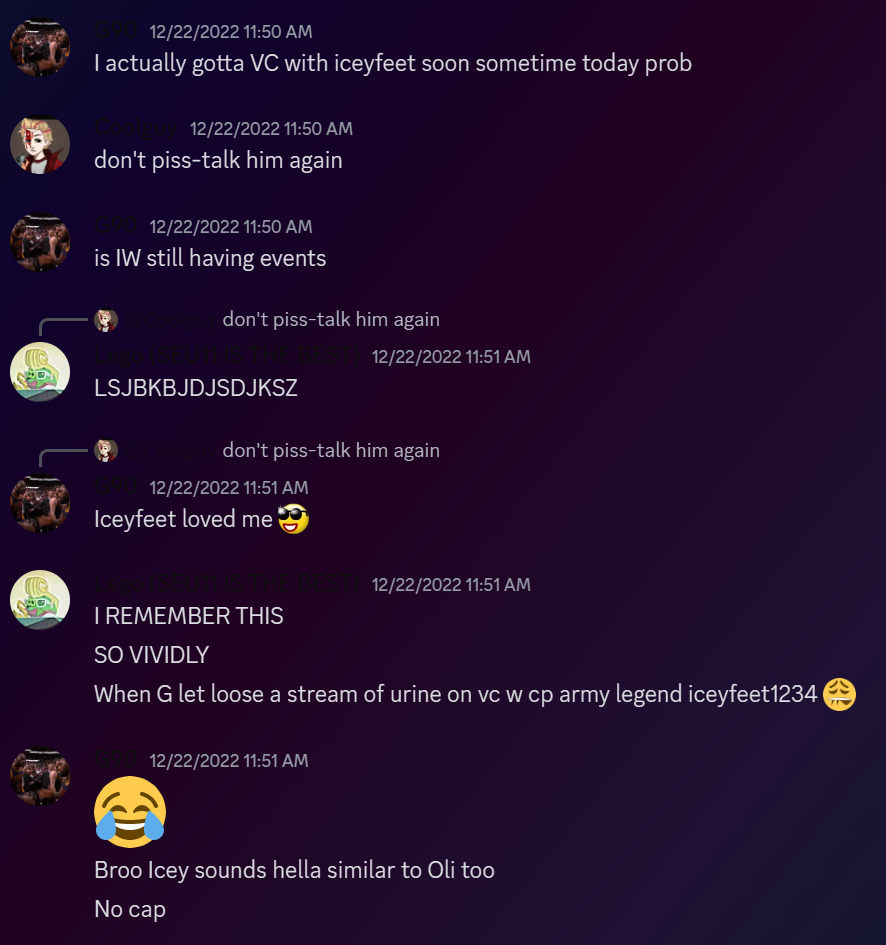Click small reply avatar above LSJBKBJDJSDJKSZ
This screenshot has height=945, width=886.
(x=105, y=320)
